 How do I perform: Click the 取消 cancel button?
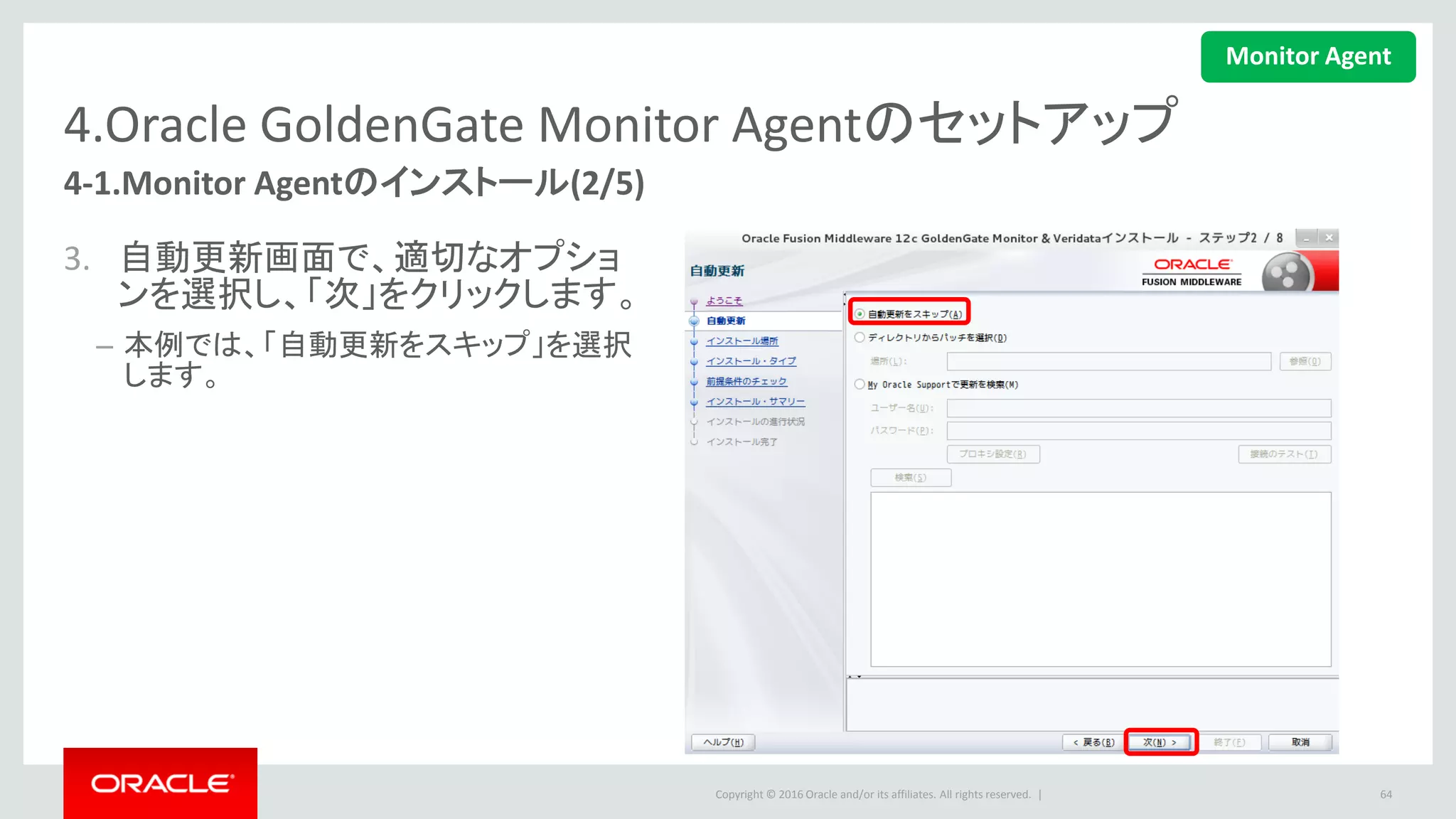[1300, 742]
